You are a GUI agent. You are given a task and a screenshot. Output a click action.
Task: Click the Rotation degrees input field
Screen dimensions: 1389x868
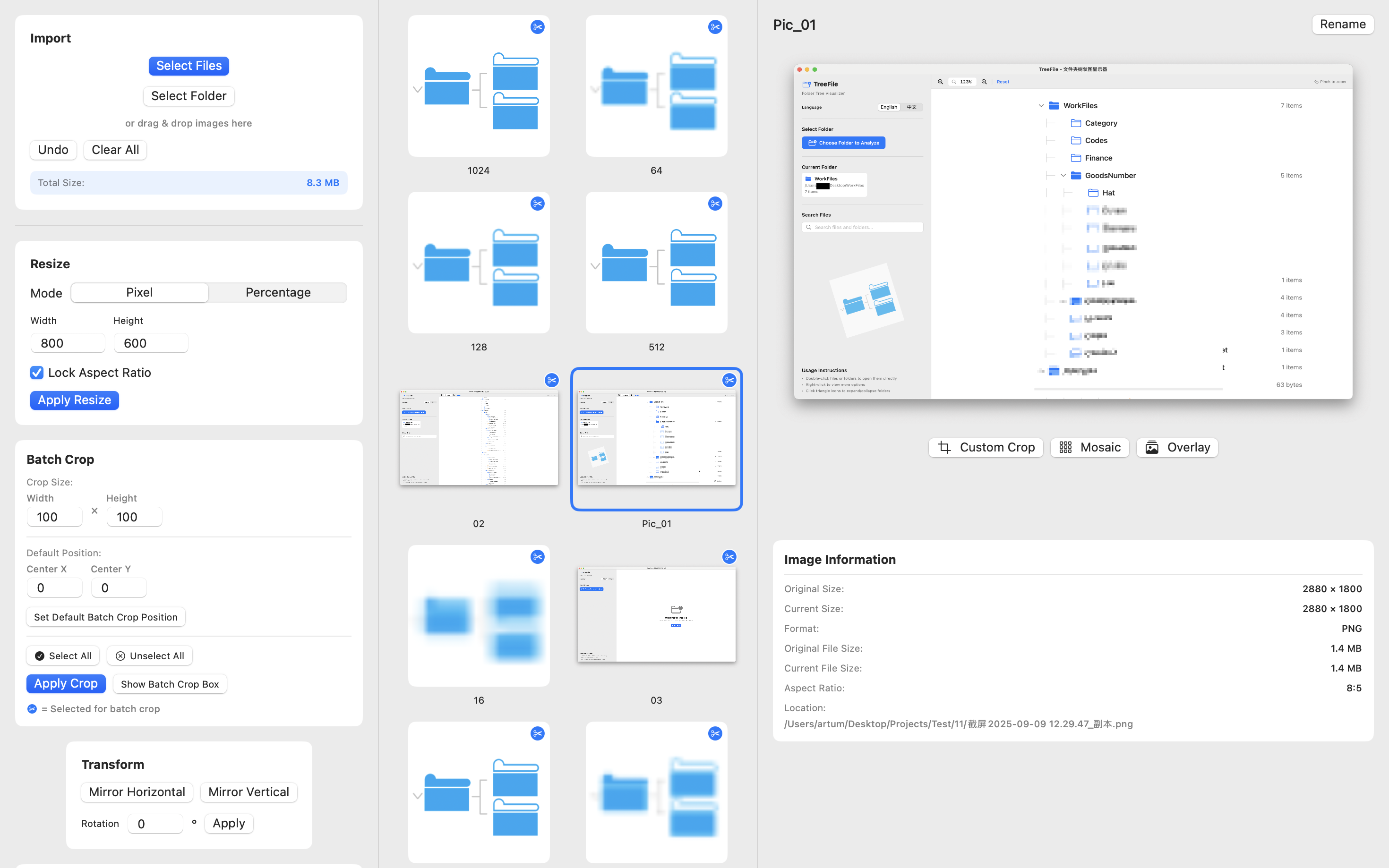[155, 823]
